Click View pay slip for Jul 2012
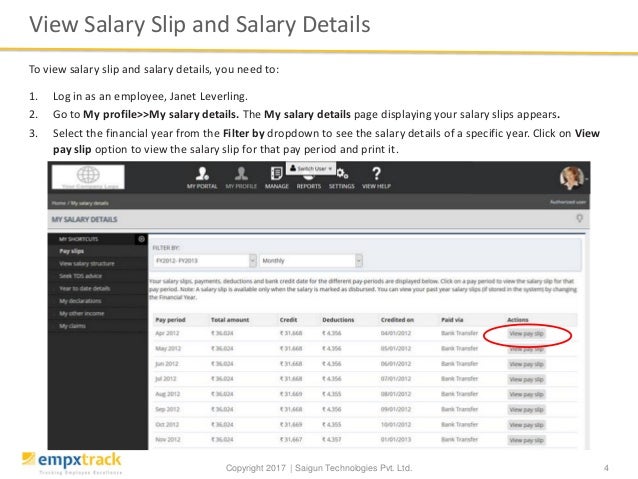Image resolution: width=638 pixels, height=479 pixels. coord(526,379)
